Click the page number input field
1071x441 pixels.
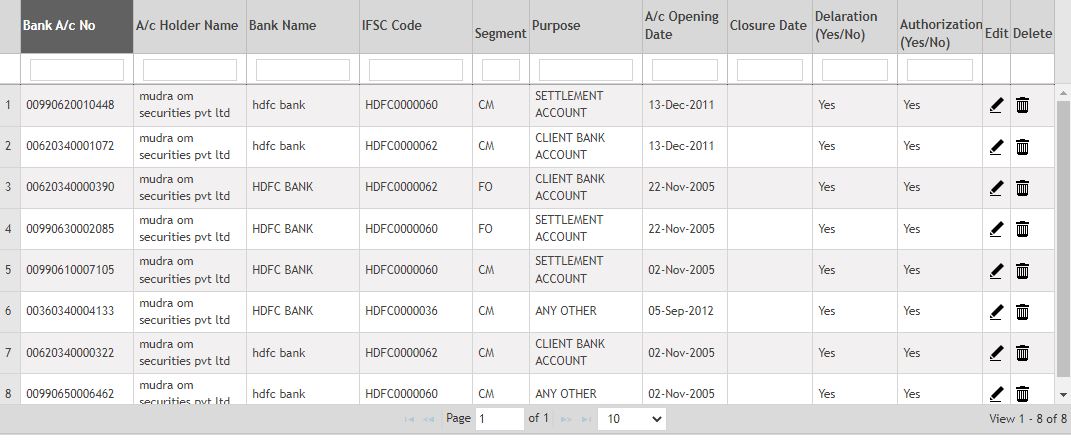click(x=500, y=419)
